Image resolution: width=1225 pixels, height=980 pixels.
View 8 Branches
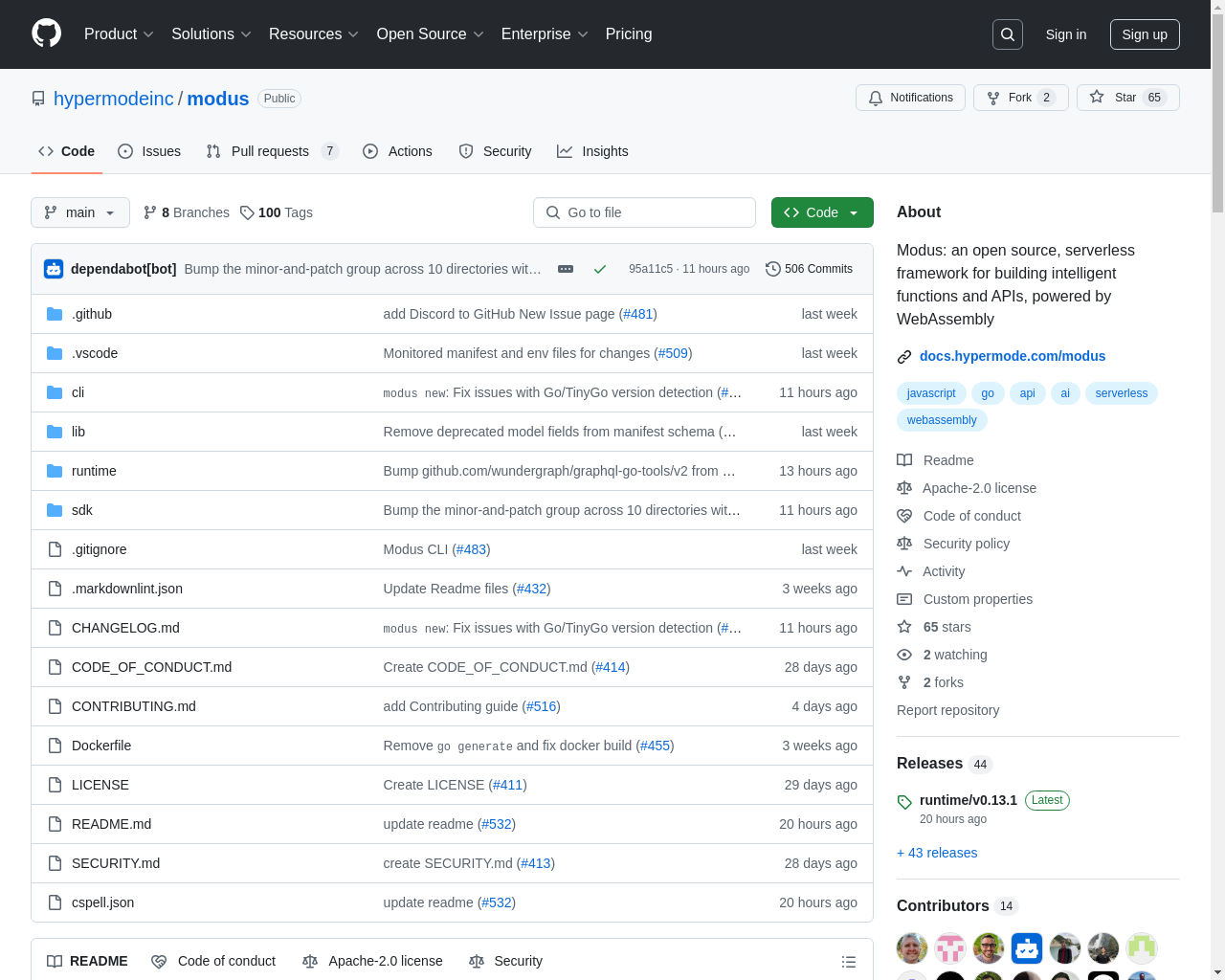187,212
